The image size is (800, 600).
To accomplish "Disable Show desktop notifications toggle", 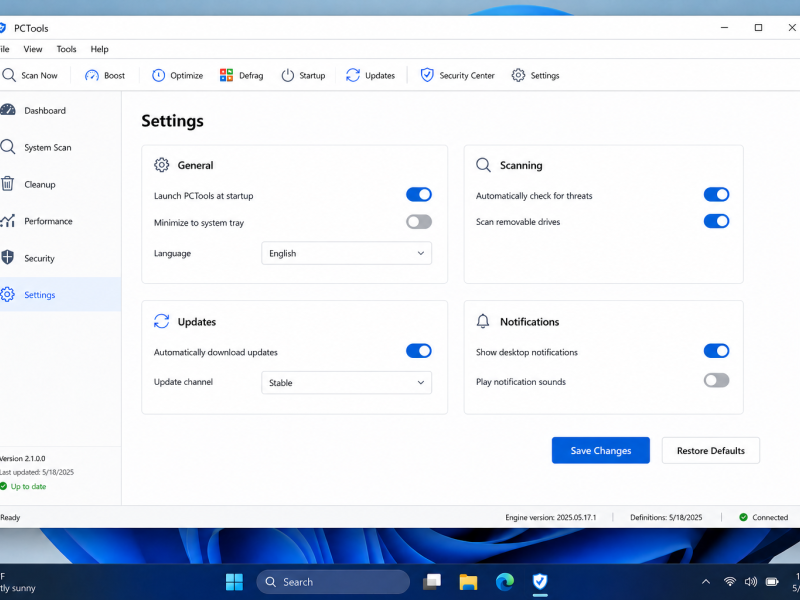I will (x=716, y=351).
